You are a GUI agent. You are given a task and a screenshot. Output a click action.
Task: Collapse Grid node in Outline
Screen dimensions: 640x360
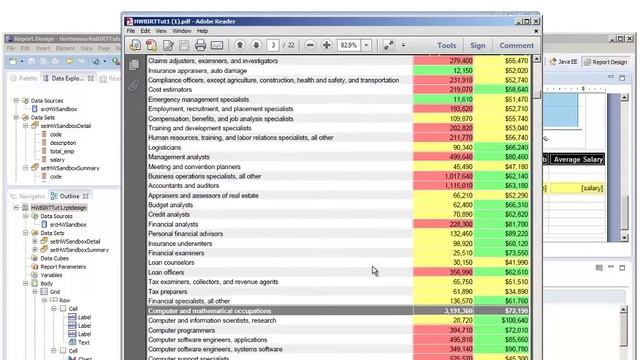pos(35,292)
